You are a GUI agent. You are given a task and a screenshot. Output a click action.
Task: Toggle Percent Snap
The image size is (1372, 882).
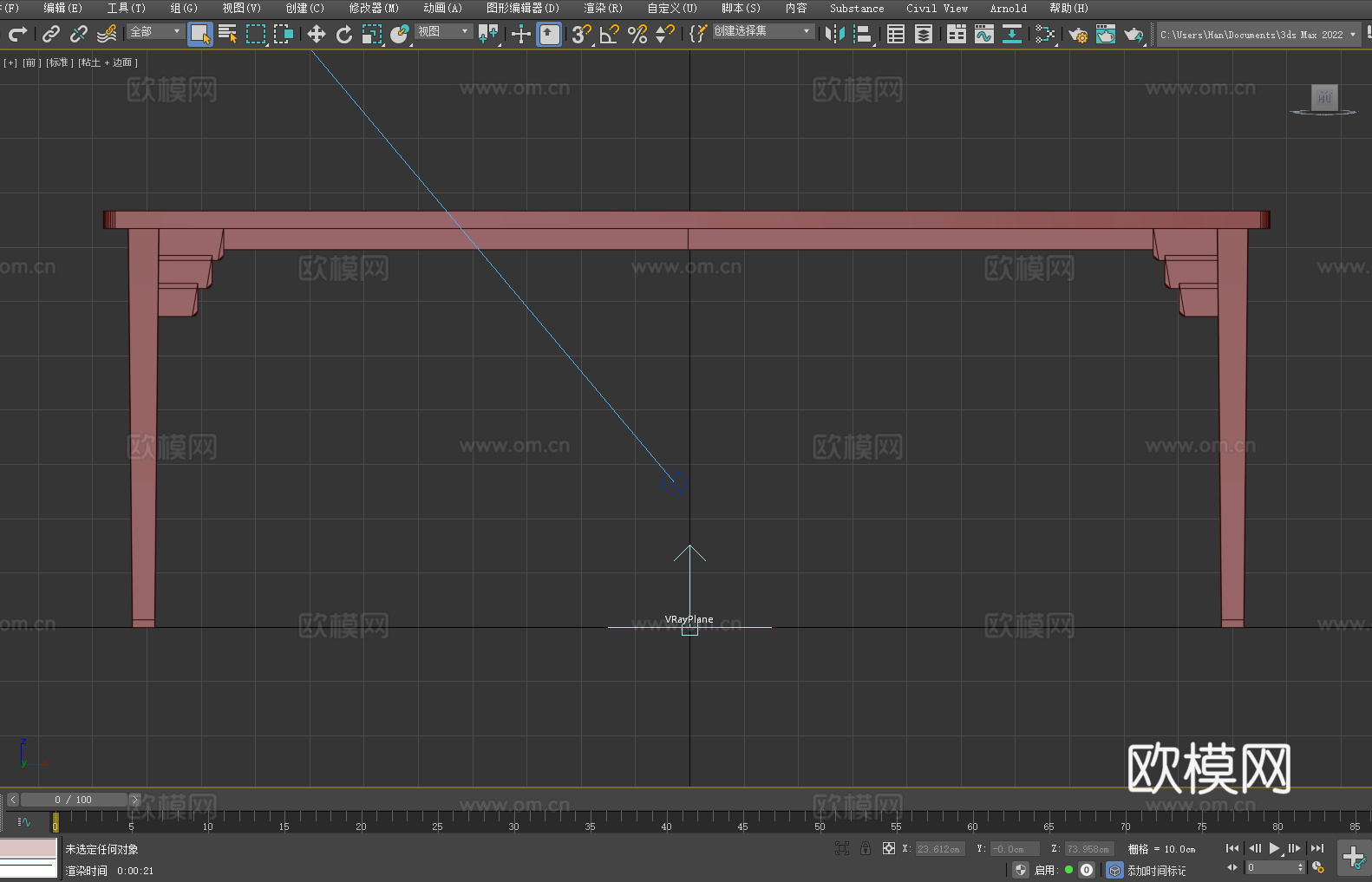click(x=637, y=34)
